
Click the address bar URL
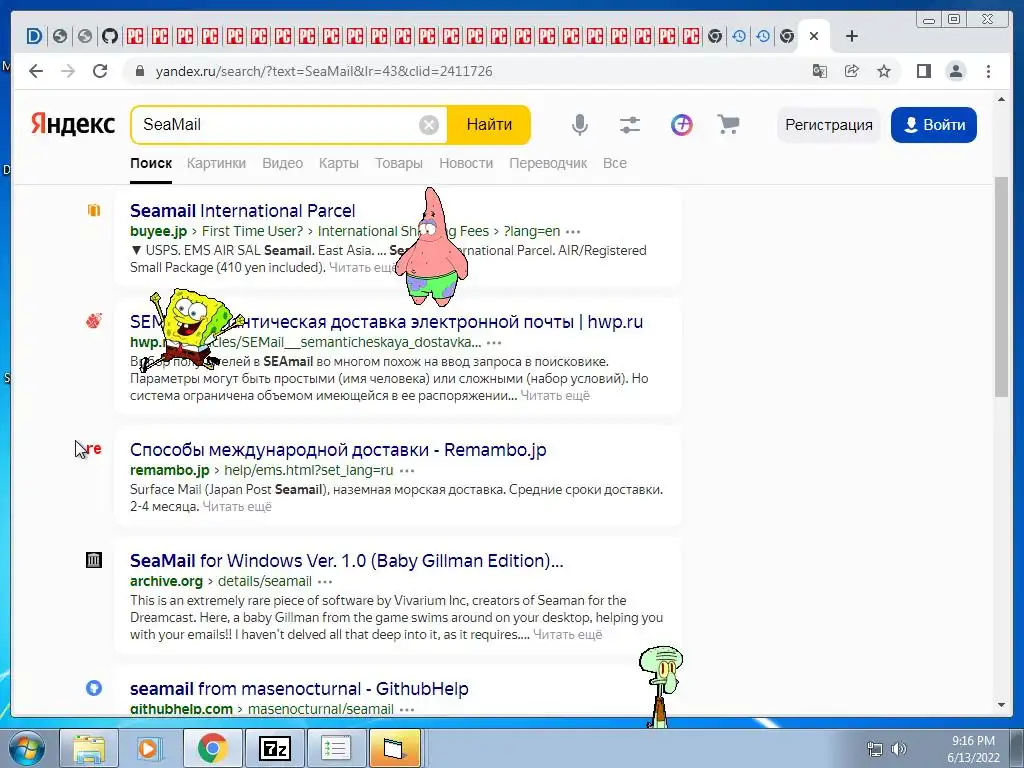(324, 71)
